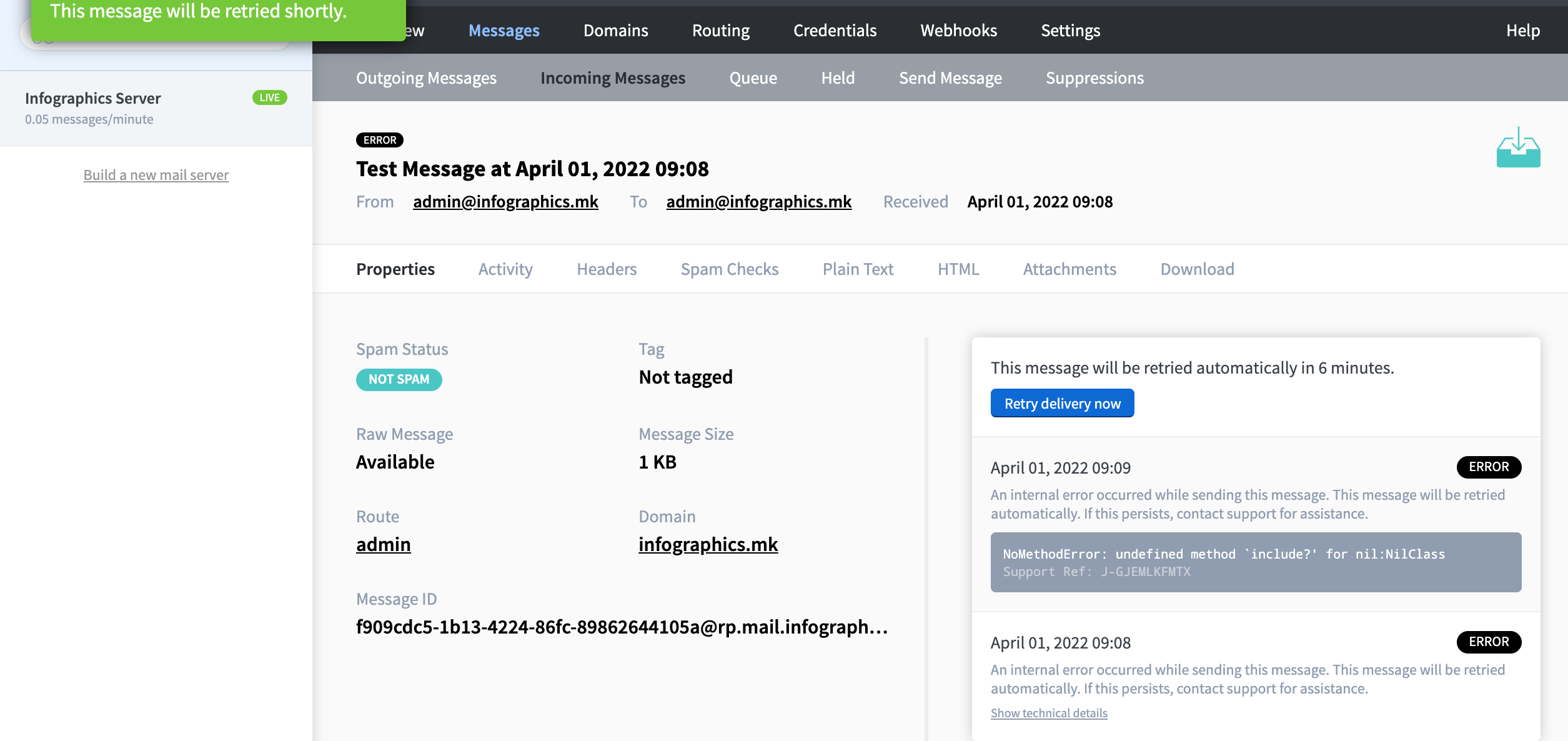Open the admin route link
Viewport: 1568px width, 741px height.
tap(383, 544)
